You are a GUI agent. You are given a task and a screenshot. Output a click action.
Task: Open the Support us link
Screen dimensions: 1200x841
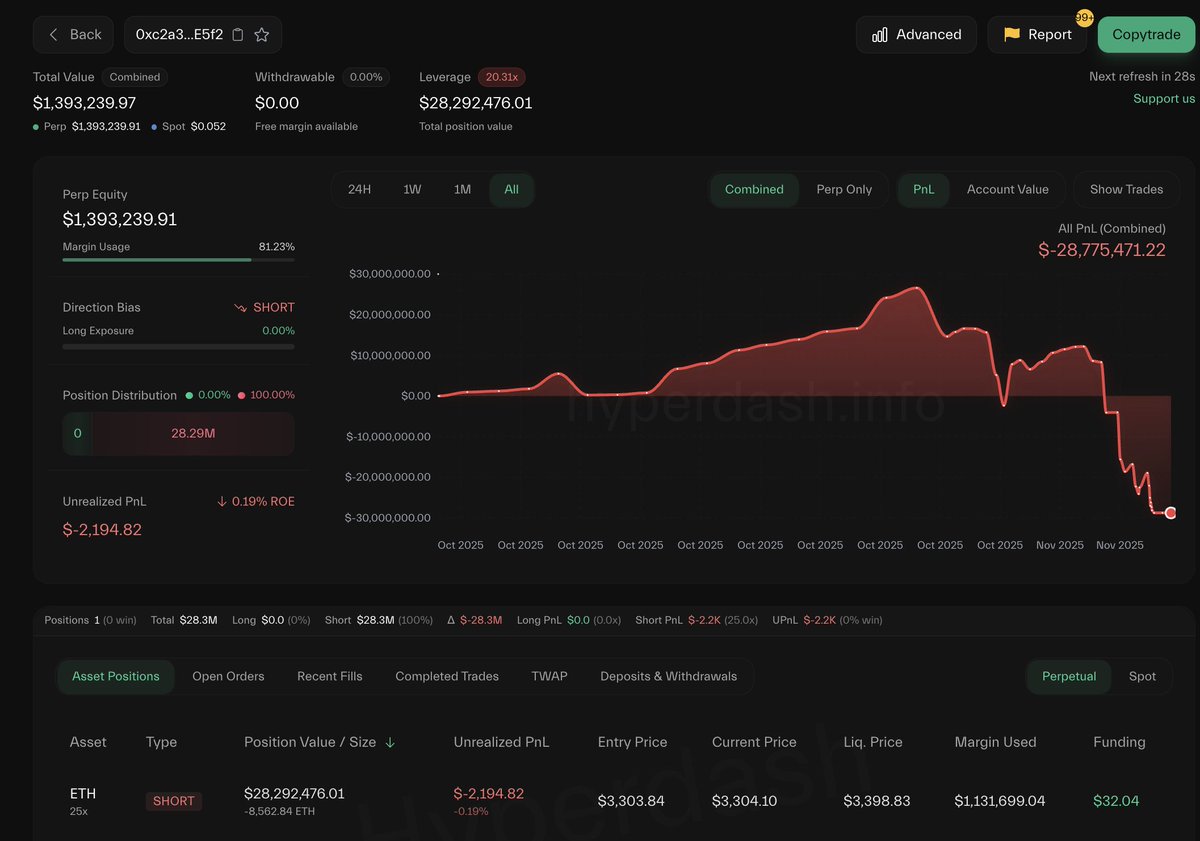pos(1164,99)
